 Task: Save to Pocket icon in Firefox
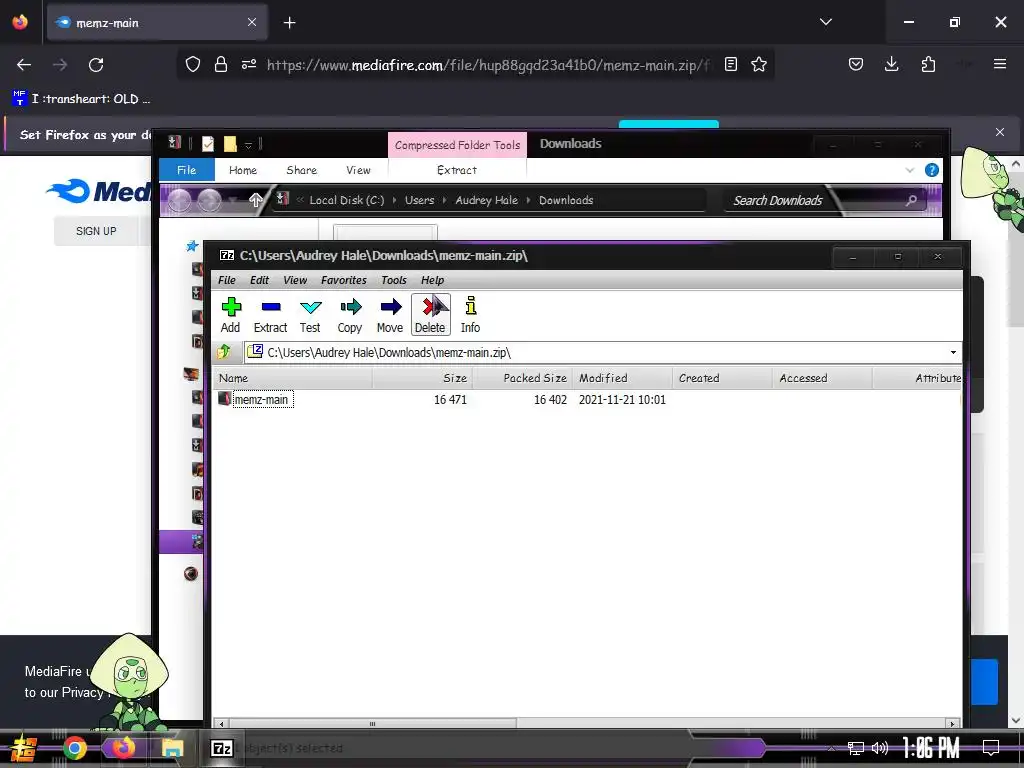[856, 65]
